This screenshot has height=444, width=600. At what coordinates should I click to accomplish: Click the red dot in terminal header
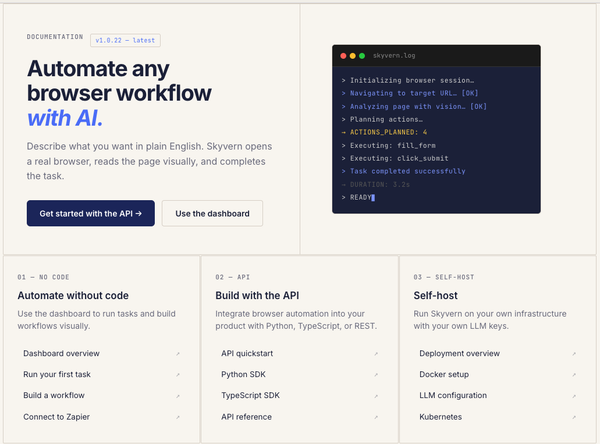343,56
